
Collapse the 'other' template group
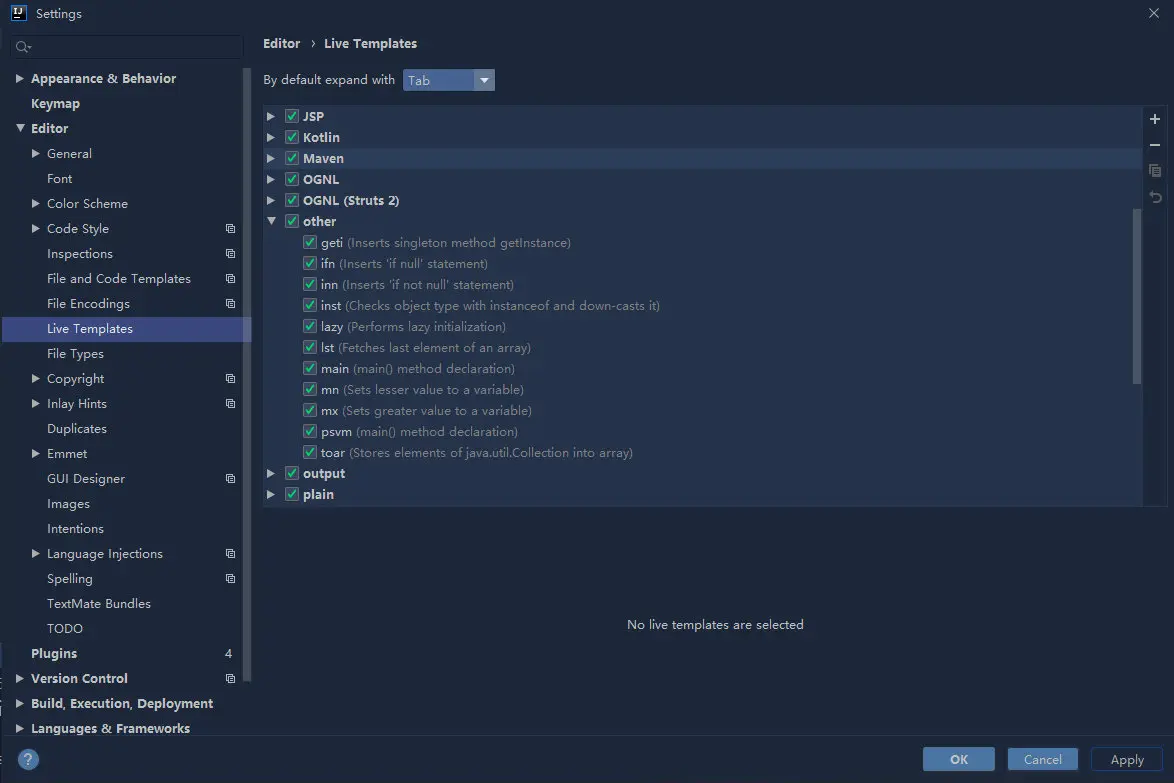tap(271, 221)
